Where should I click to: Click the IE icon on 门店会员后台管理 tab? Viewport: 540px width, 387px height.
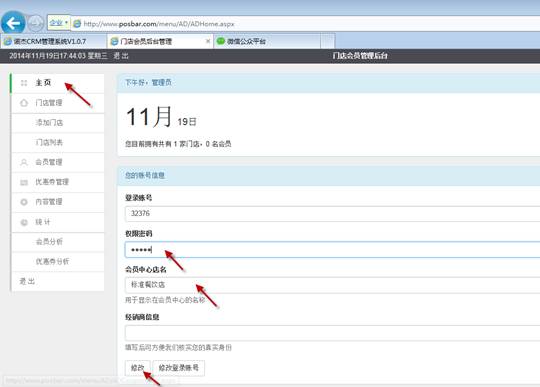(x=114, y=42)
